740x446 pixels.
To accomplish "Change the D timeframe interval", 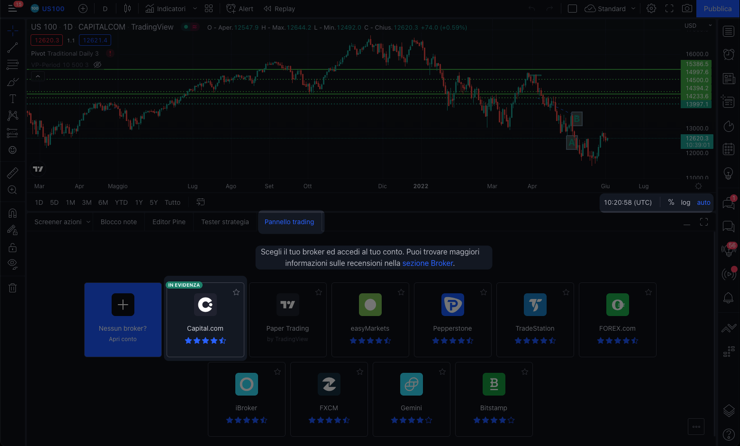I will (105, 8).
